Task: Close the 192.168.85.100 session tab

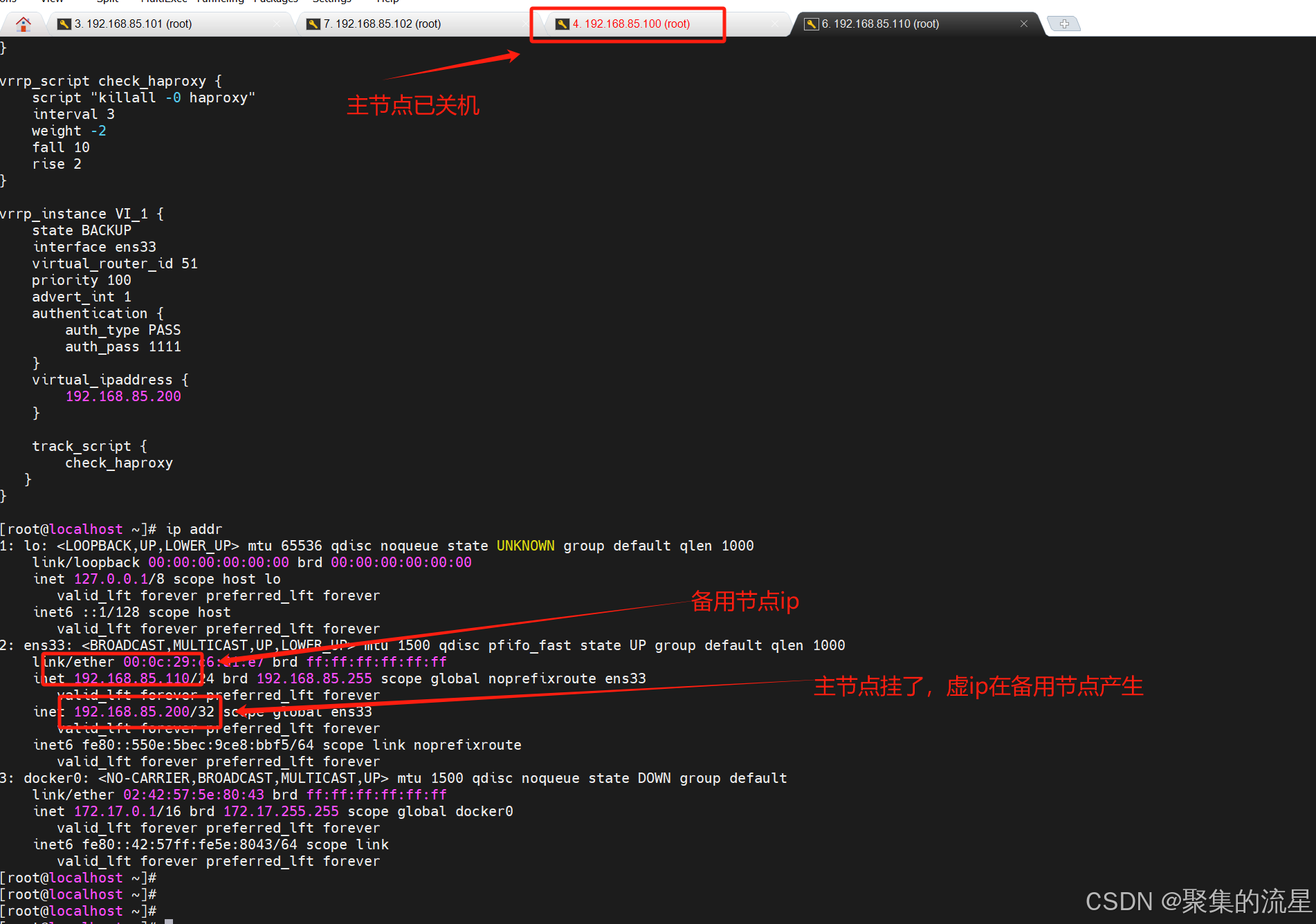Action: click(774, 24)
